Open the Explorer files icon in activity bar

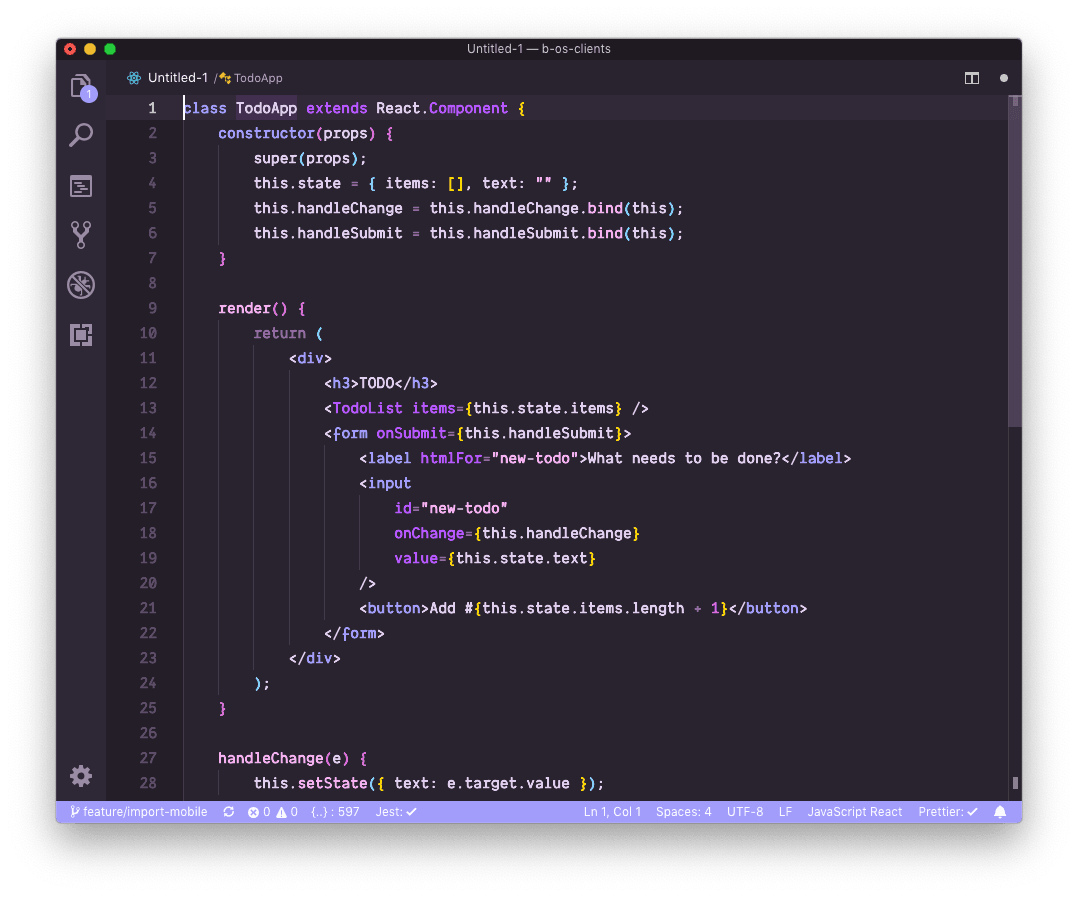coord(82,87)
